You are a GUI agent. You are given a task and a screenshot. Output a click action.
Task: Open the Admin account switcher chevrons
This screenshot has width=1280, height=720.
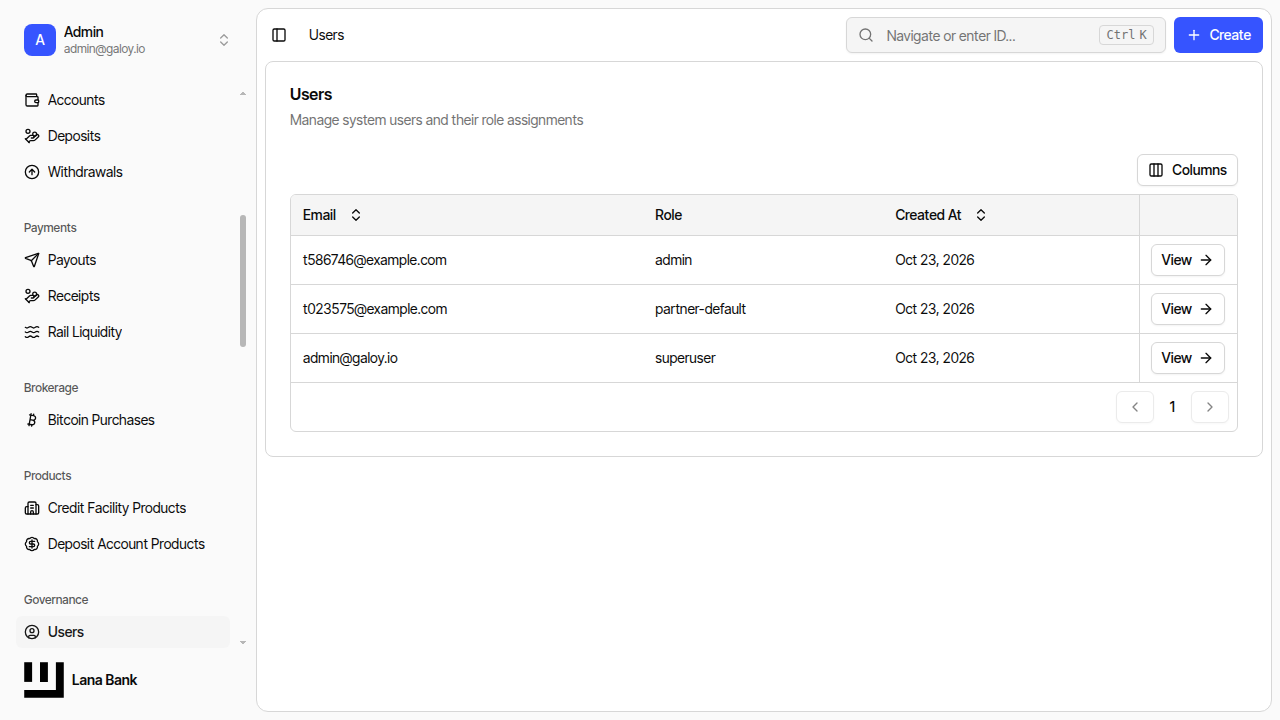tap(224, 40)
